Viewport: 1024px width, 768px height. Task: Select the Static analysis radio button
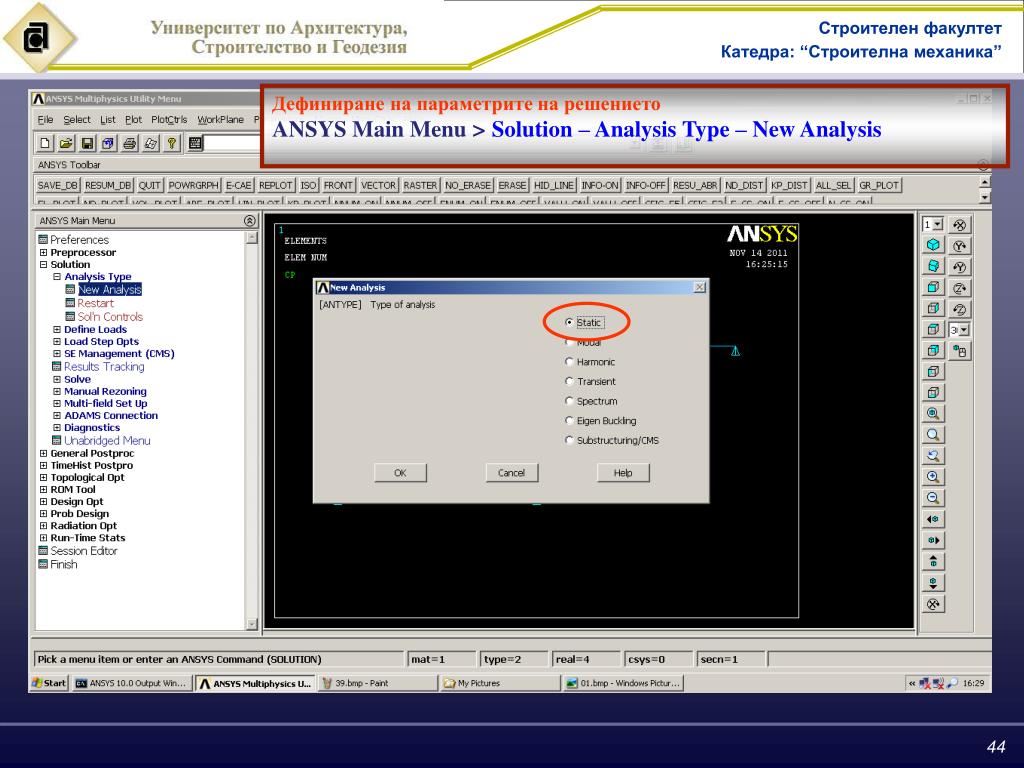click(x=569, y=323)
